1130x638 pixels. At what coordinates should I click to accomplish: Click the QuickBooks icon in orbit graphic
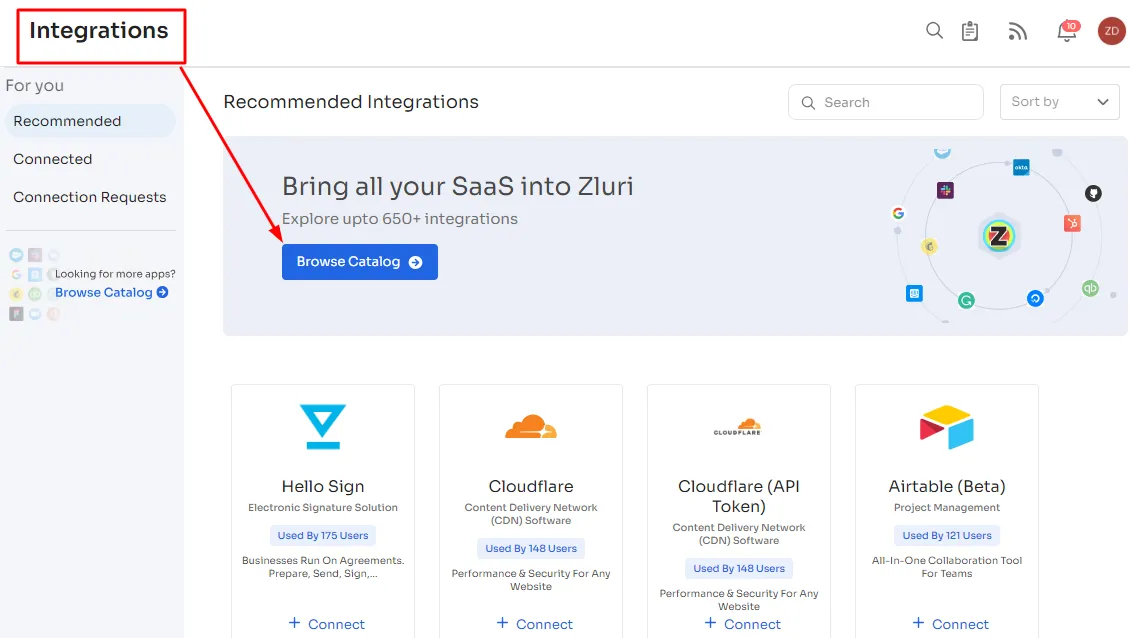pyautogui.click(x=1090, y=288)
